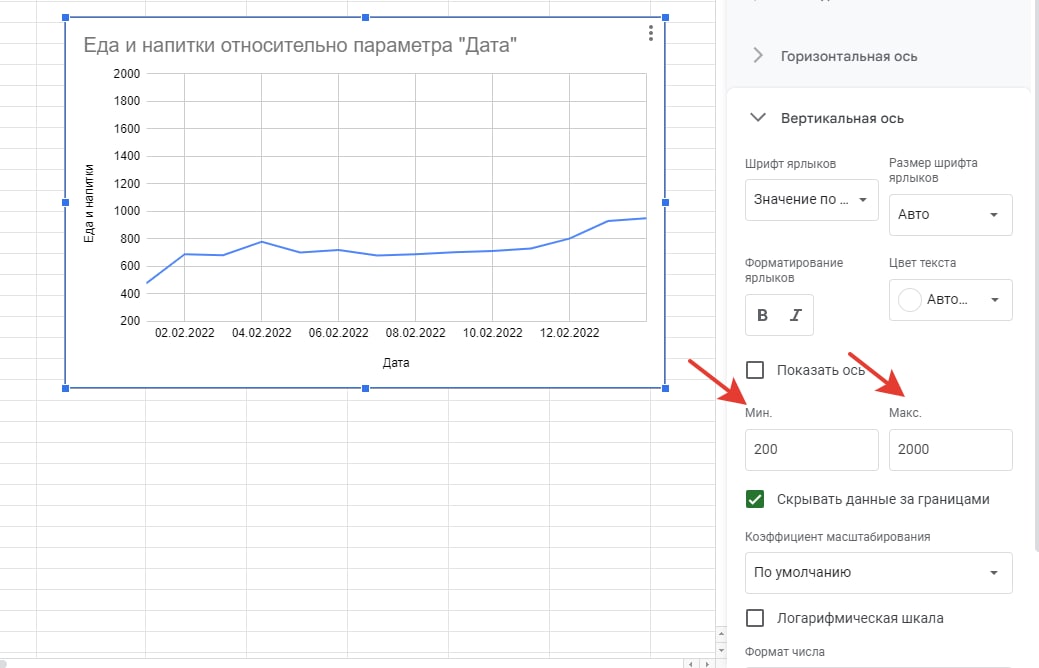1039x668 pixels.
Task: Click the bottom-right chart resize handle
Action: [x=665, y=388]
